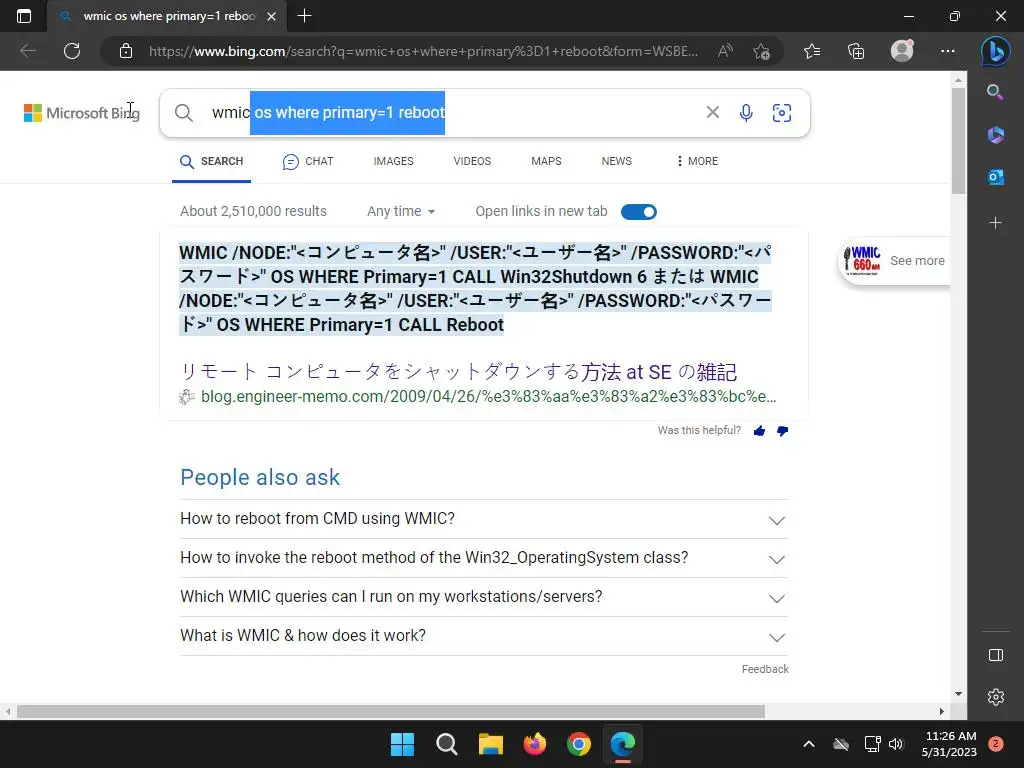Screen dimensions: 1024x768
Task: Expand Which WMIC queries can I run
Action: click(x=484, y=598)
